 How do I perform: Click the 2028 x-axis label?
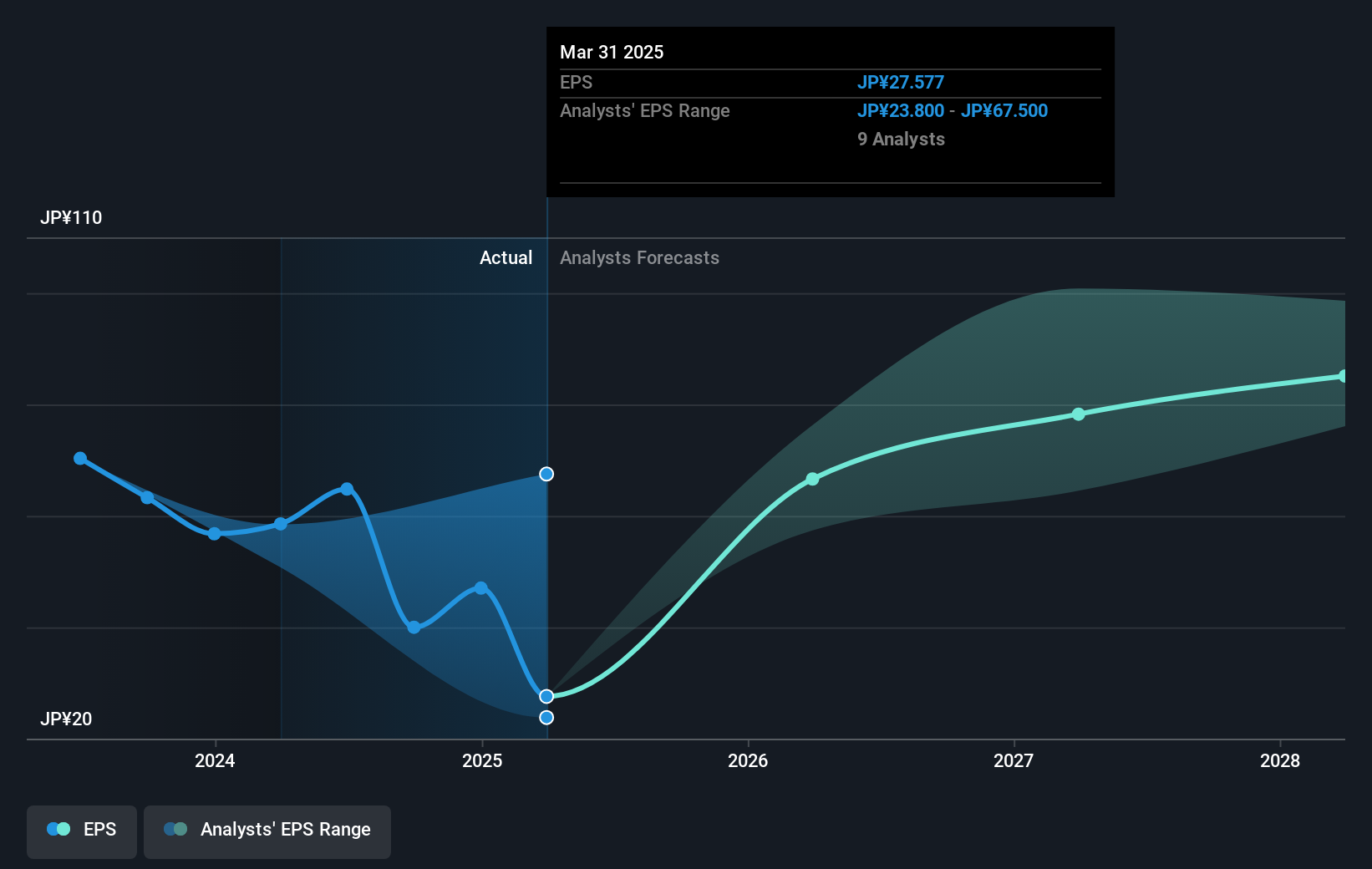click(x=1280, y=760)
